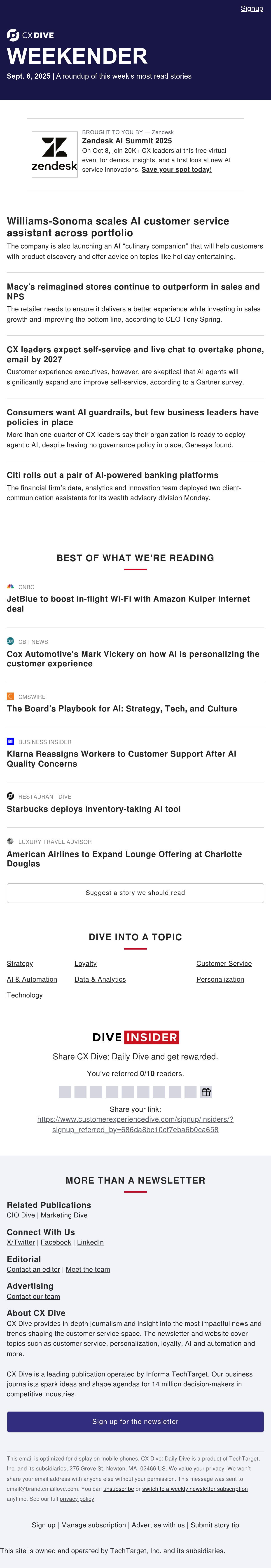The width and height of the screenshot is (271, 1568).
Task: Click the get rewarded link
Action: (191, 1057)
